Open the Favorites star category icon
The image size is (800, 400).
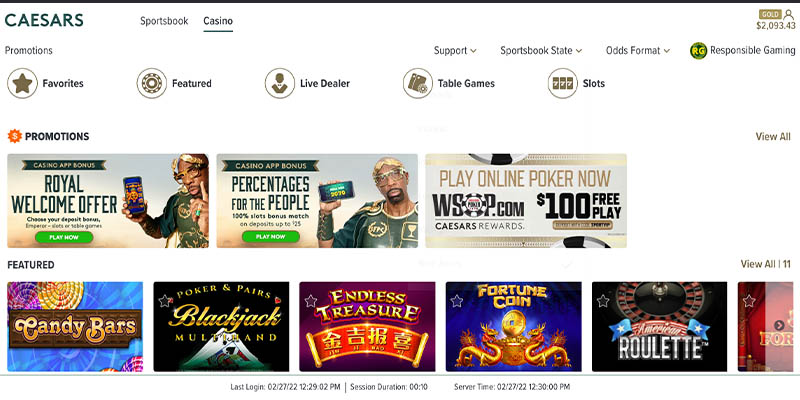point(22,83)
